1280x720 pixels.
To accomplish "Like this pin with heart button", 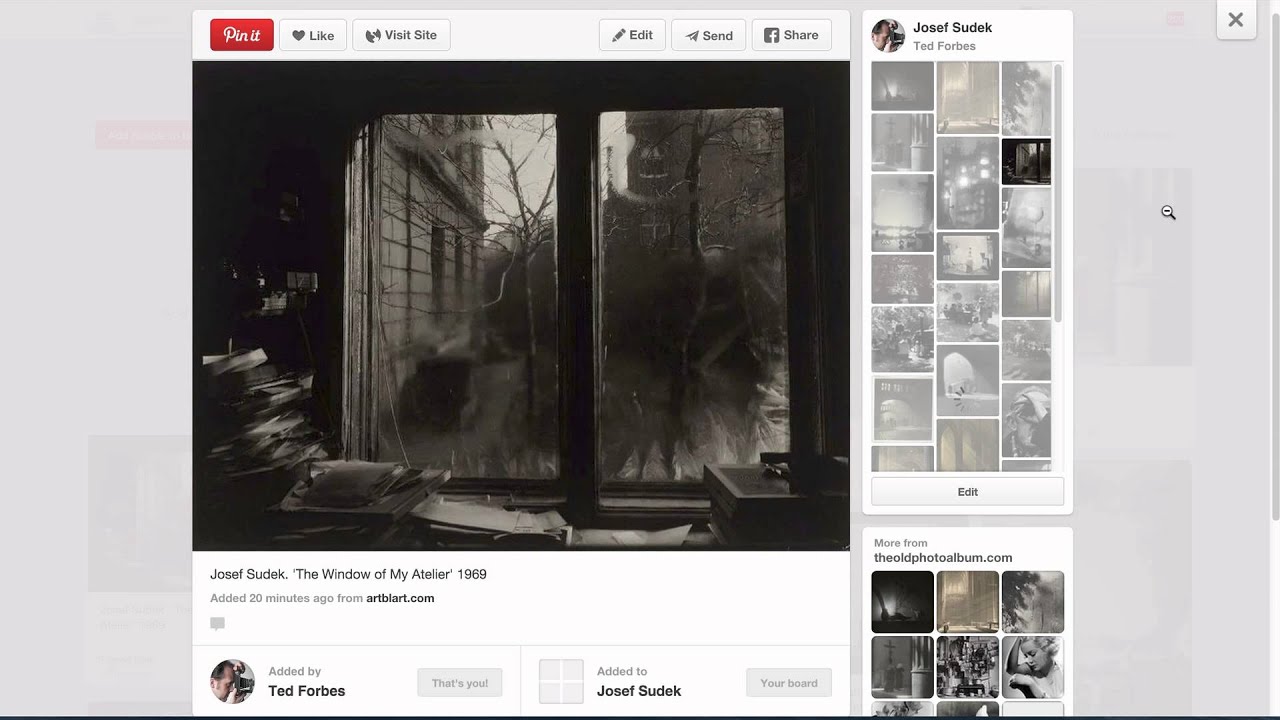I will [313, 35].
